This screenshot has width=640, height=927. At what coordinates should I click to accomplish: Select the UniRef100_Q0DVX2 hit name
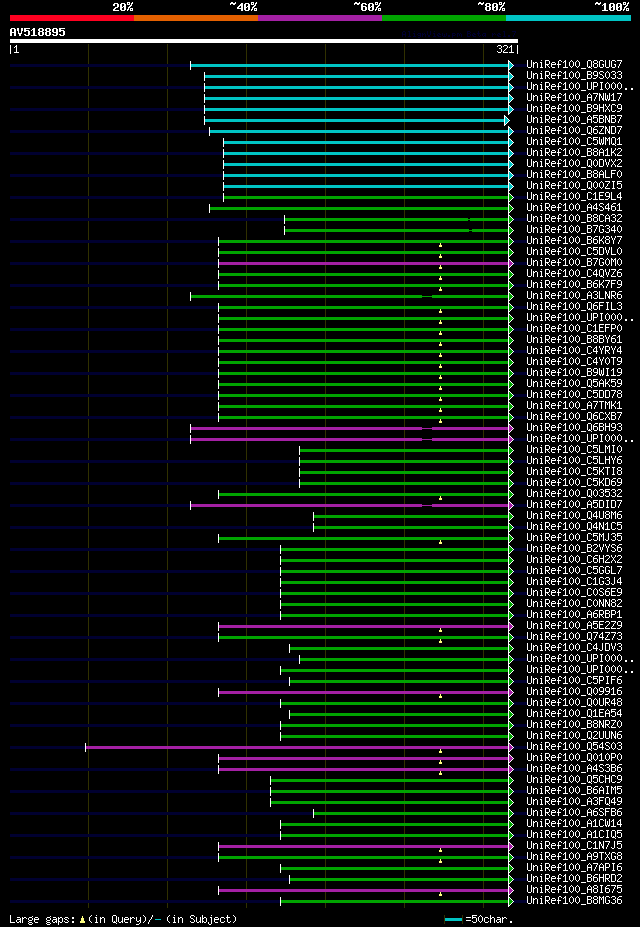click(574, 164)
